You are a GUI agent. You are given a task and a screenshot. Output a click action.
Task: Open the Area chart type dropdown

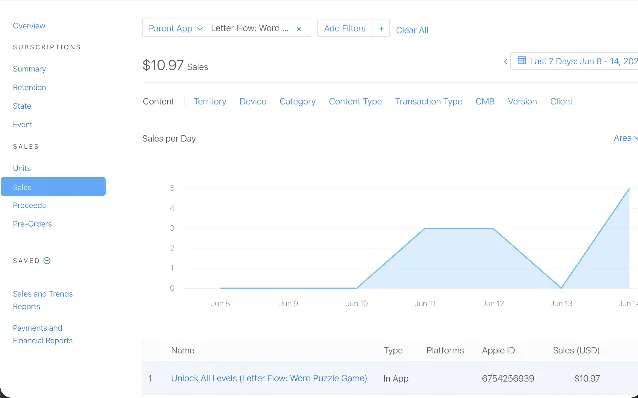(625, 138)
